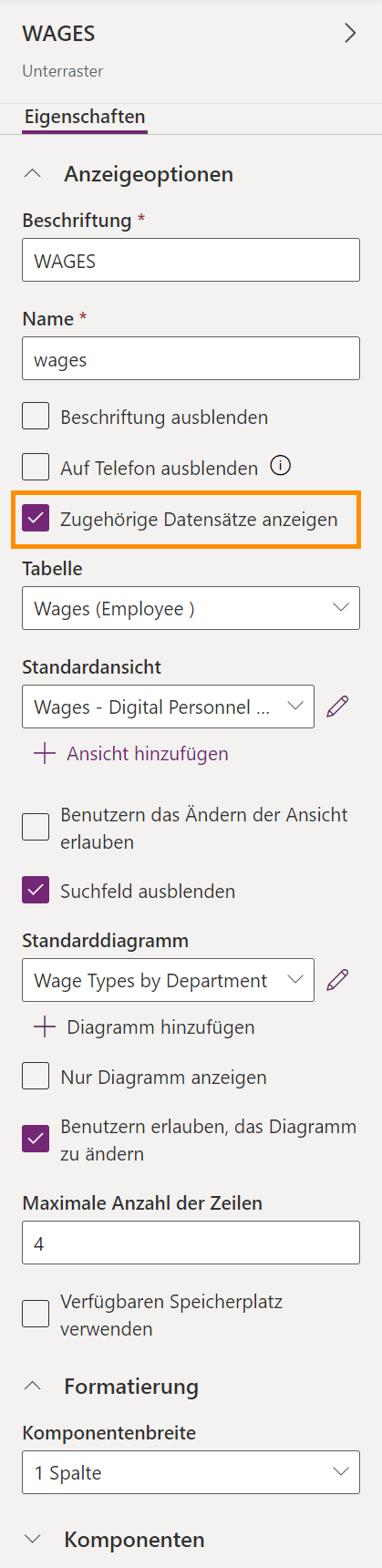This screenshot has width=382, height=1568.
Task: Click the plus icon for Ansicht hinzufügen
Action: 44,754
